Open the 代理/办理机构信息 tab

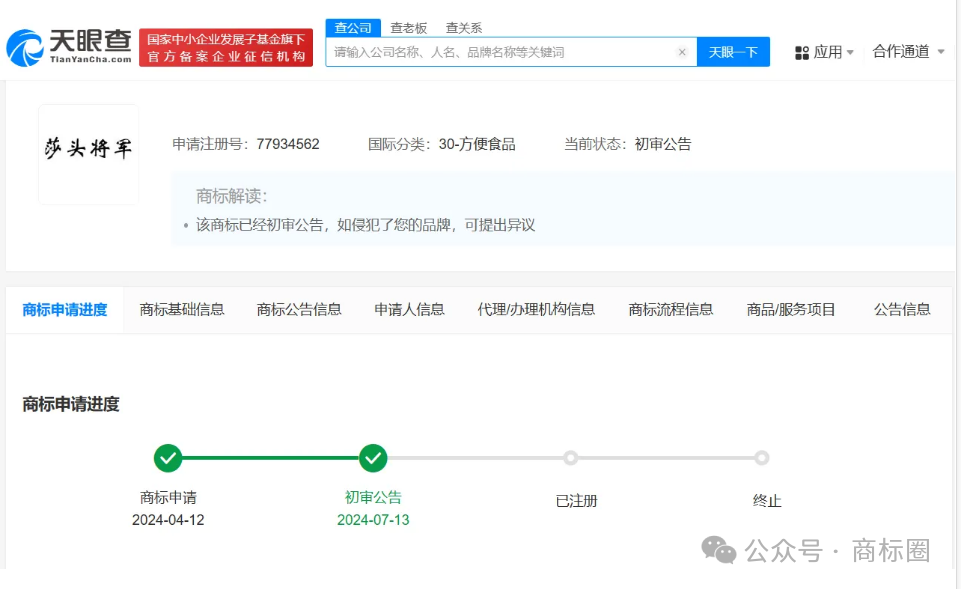tap(536, 310)
